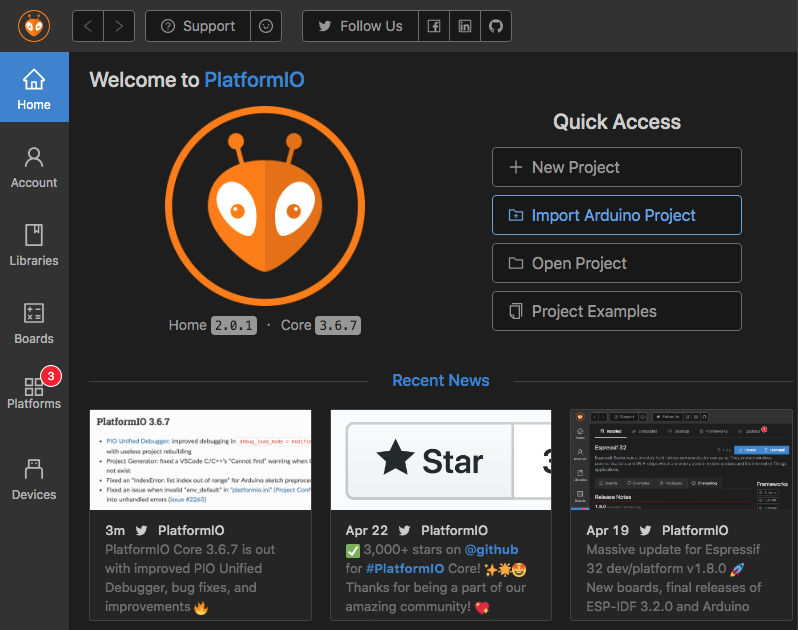Screen dimensions: 798x630
Task: Click the 3m timestamp on first card
Action: (115, 531)
